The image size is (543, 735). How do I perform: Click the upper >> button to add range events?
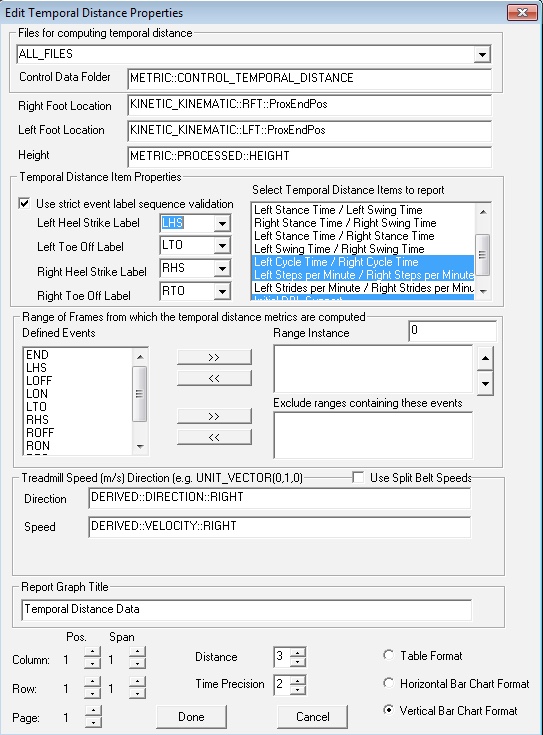point(214,357)
